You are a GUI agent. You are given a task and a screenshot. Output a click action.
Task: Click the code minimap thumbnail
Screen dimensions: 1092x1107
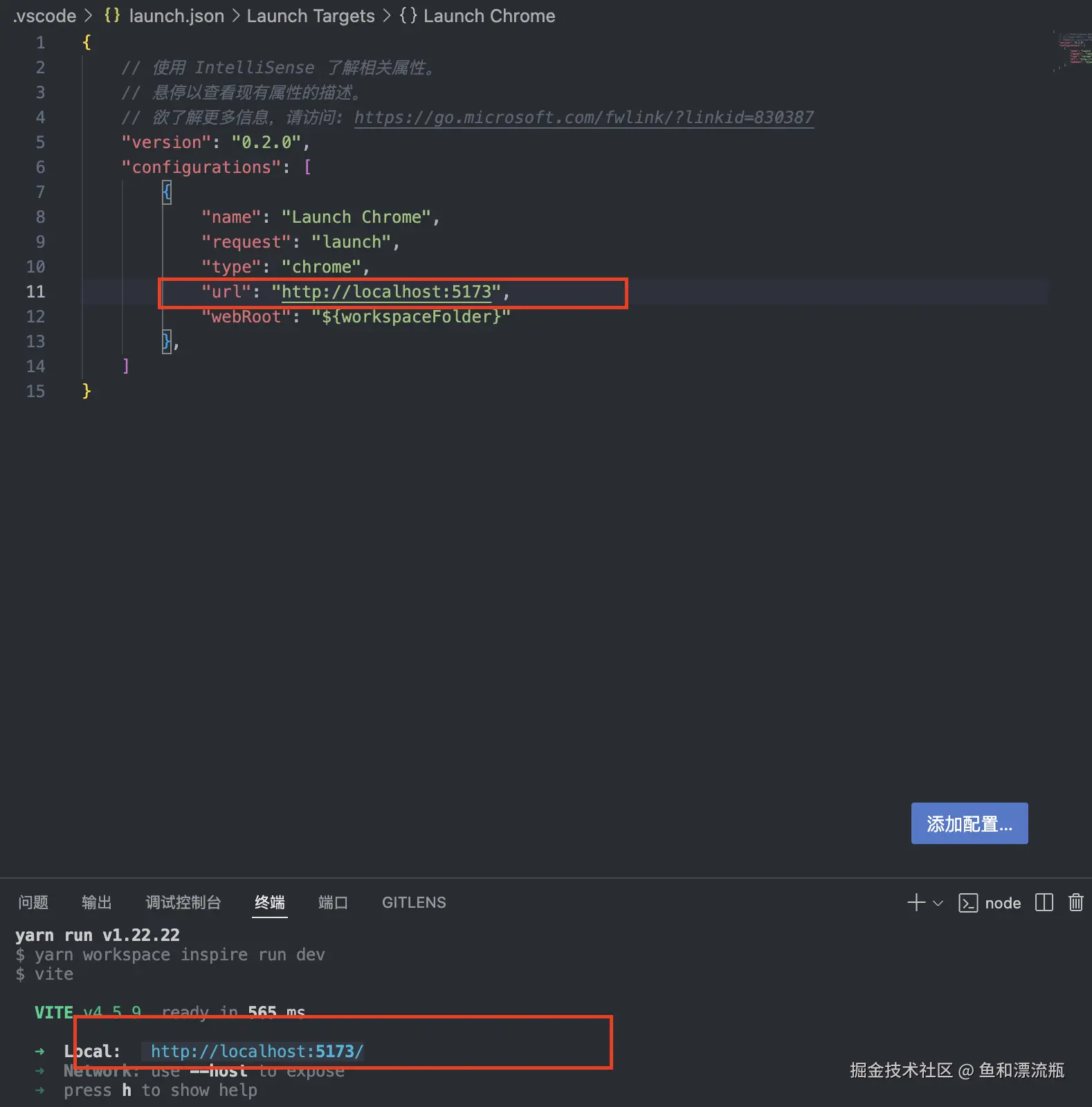(1072, 50)
